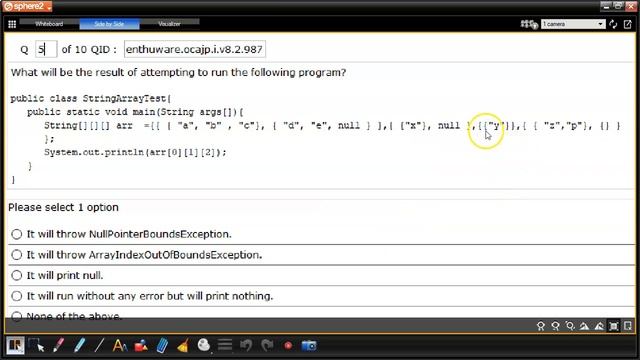Click the third magnifier (zoom reset) icon
640x360 pixels.
[x=570, y=326]
